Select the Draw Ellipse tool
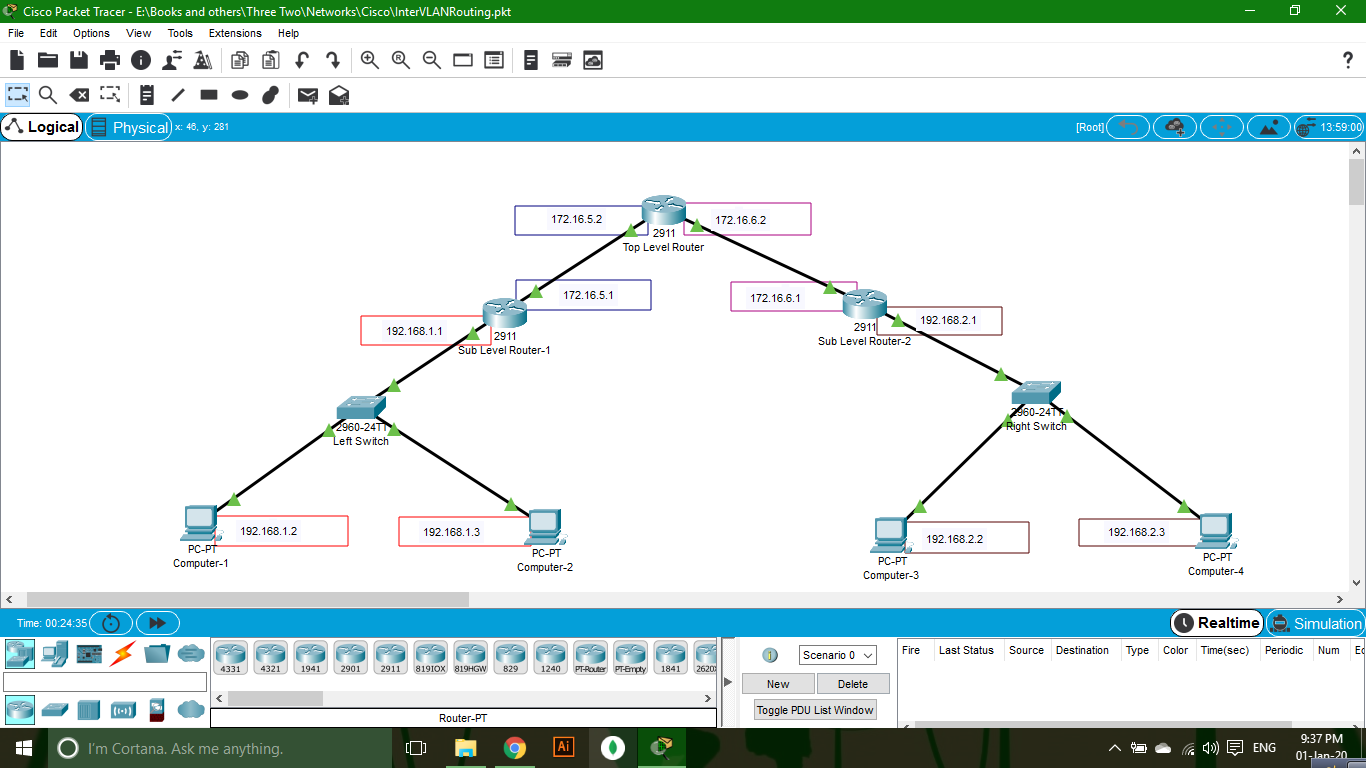This screenshot has width=1366, height=768. point(240,95)
